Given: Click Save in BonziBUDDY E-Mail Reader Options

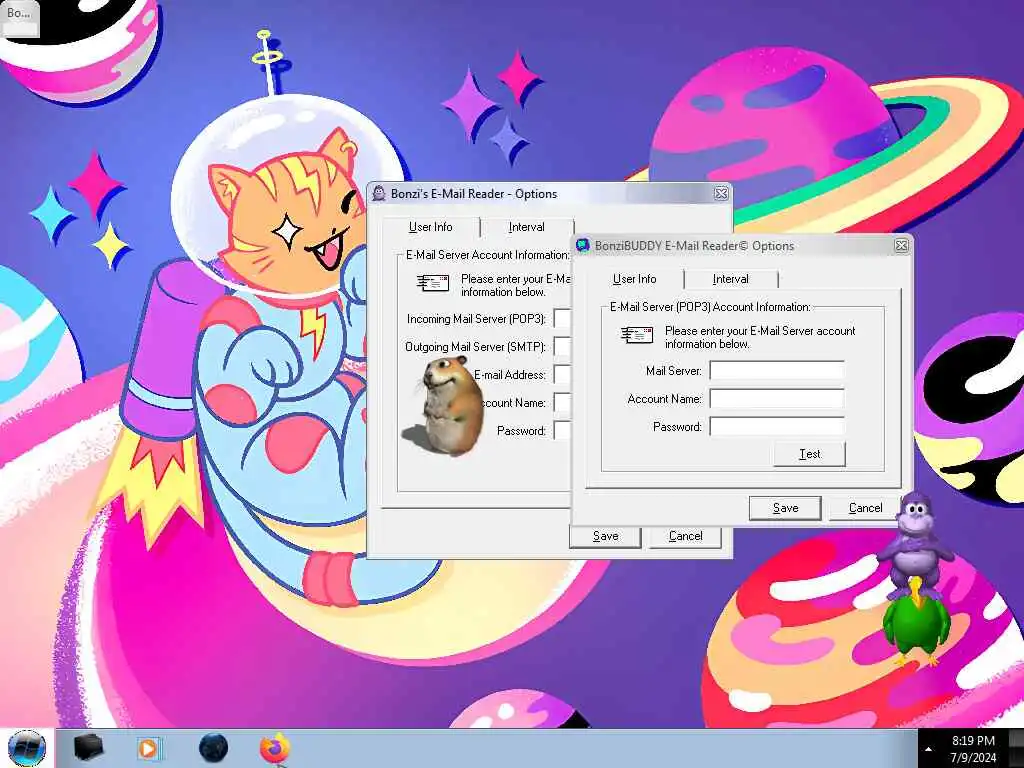Looking at the screenshot, I should [785, 508].
